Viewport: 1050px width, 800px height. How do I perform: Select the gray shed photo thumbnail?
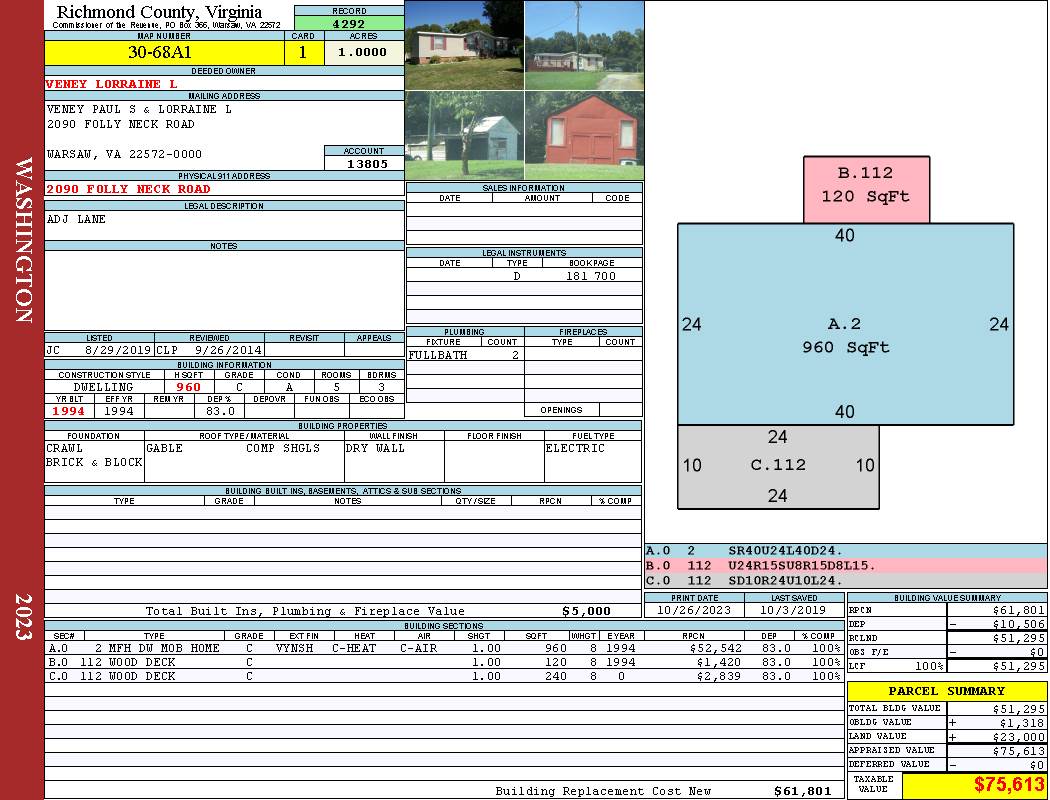[465, 135]
